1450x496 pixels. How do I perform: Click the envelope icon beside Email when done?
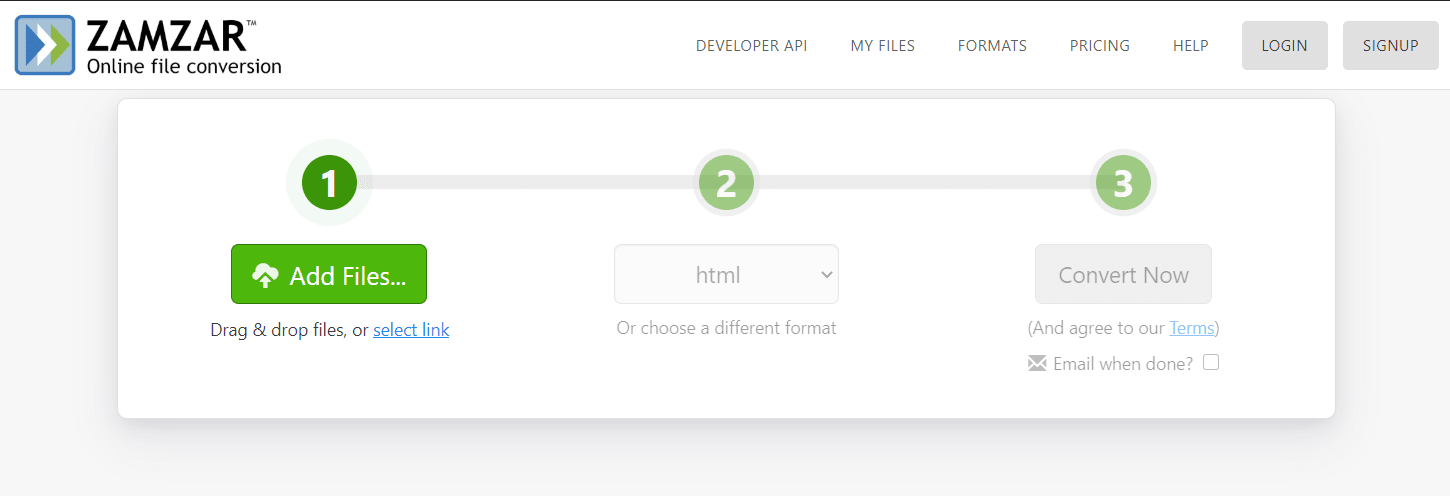click(1037, 364)
